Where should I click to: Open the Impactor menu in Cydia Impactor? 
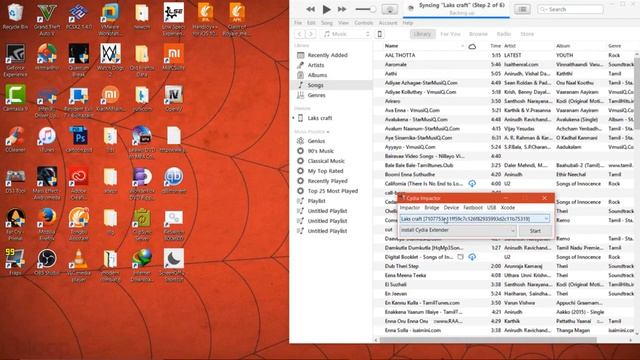[x=410, y=208]
